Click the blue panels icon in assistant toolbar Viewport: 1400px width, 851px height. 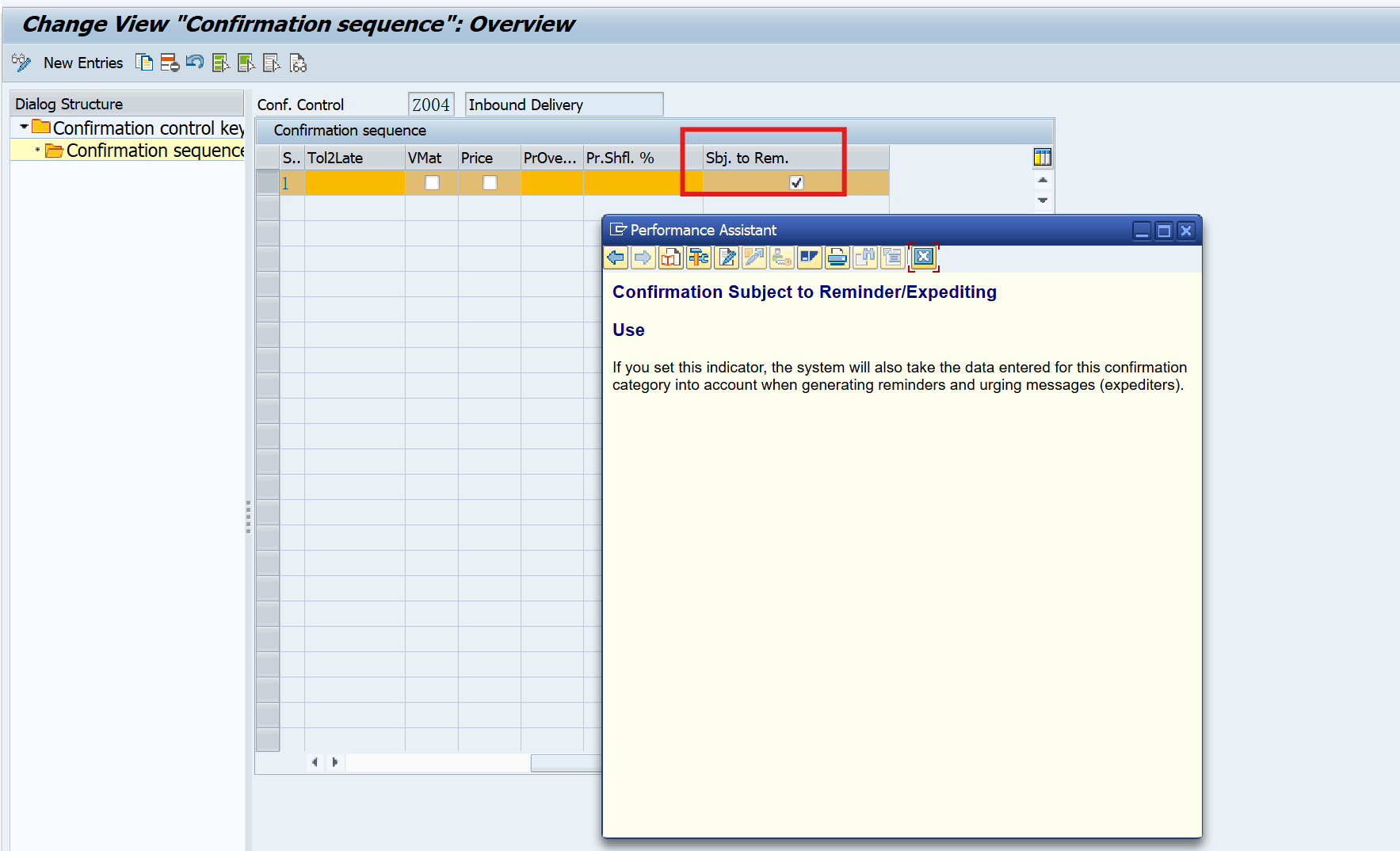810,257
